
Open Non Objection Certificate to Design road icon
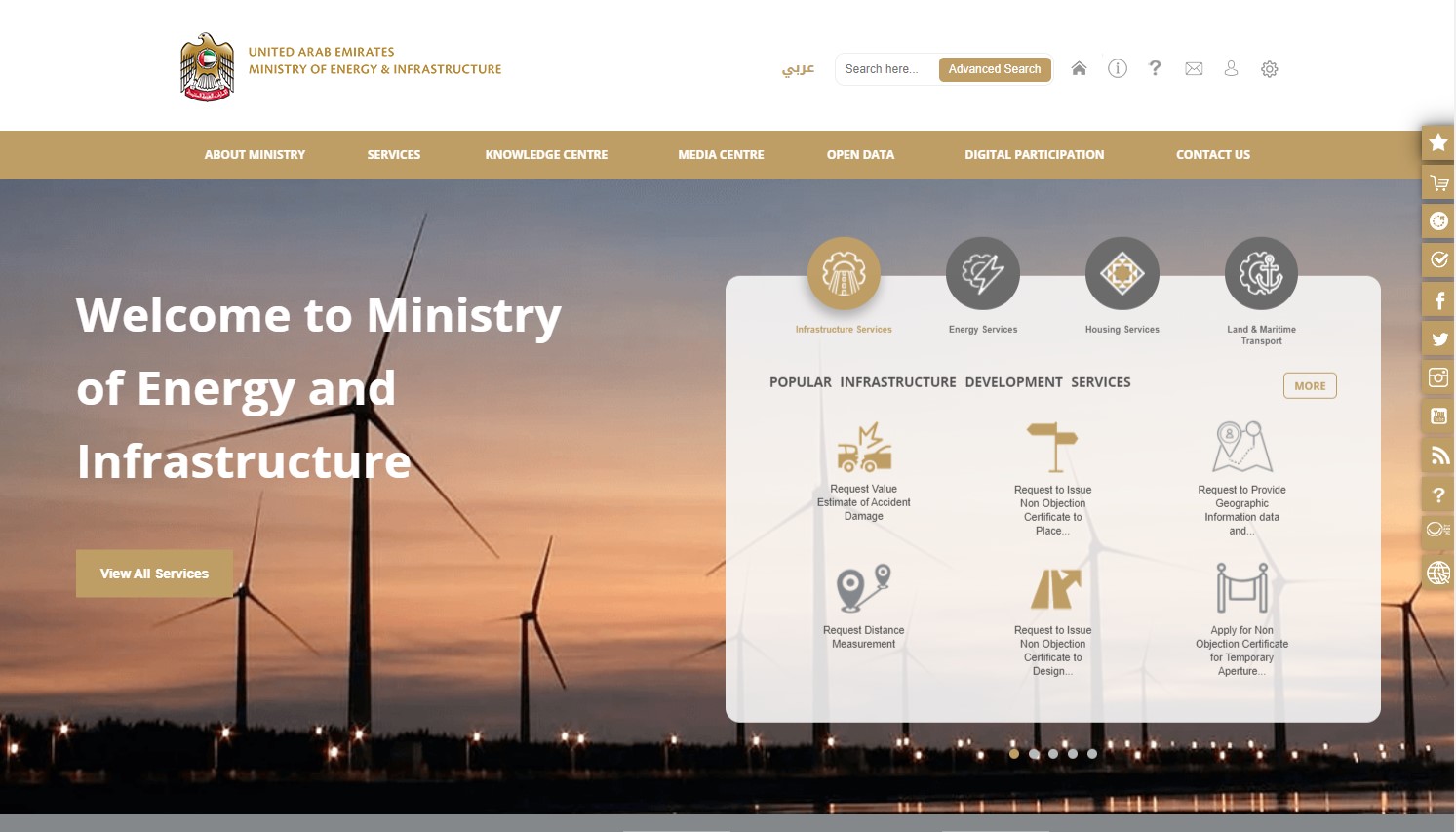(1056, 589)
